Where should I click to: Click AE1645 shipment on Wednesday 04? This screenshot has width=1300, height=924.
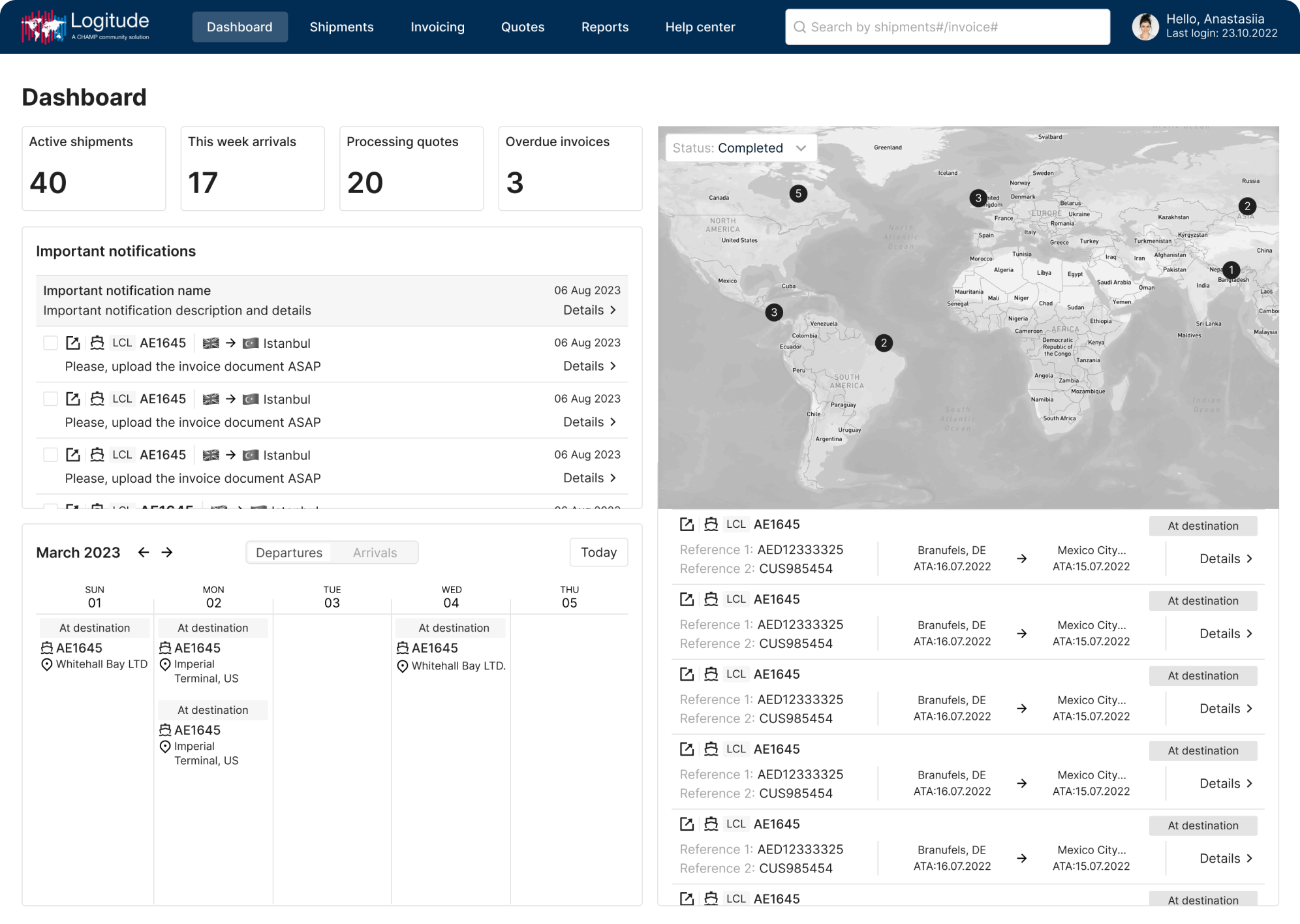(x=435, y=648)
